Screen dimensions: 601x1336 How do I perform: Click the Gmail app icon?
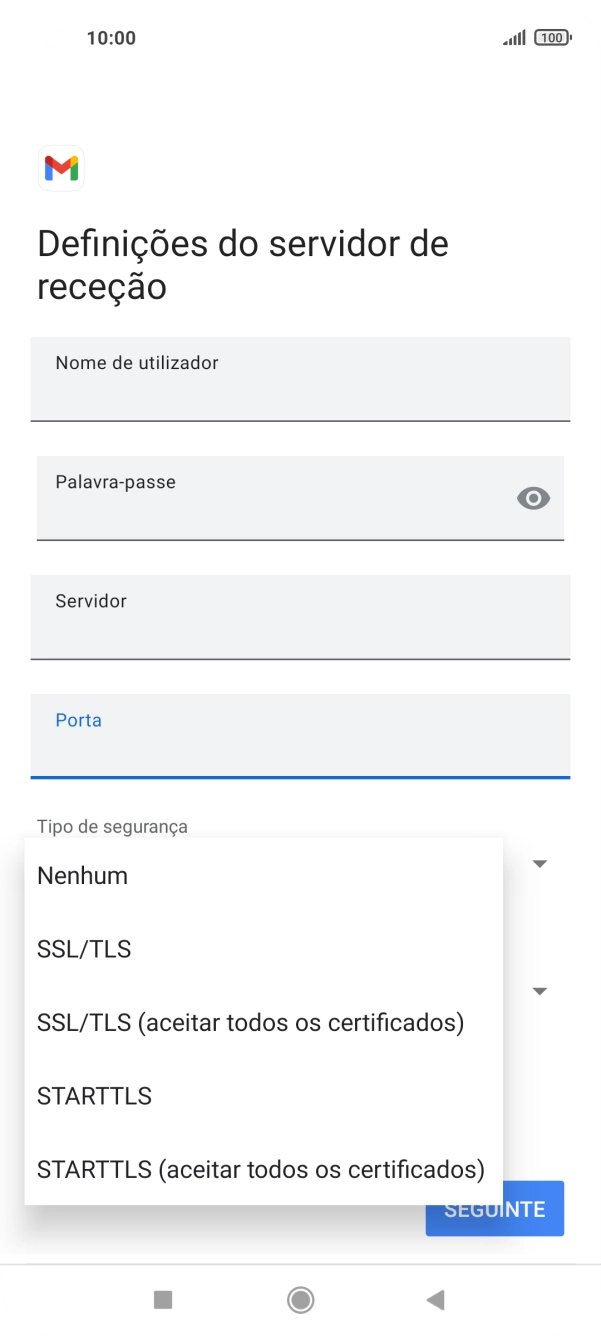click(61, 168)
